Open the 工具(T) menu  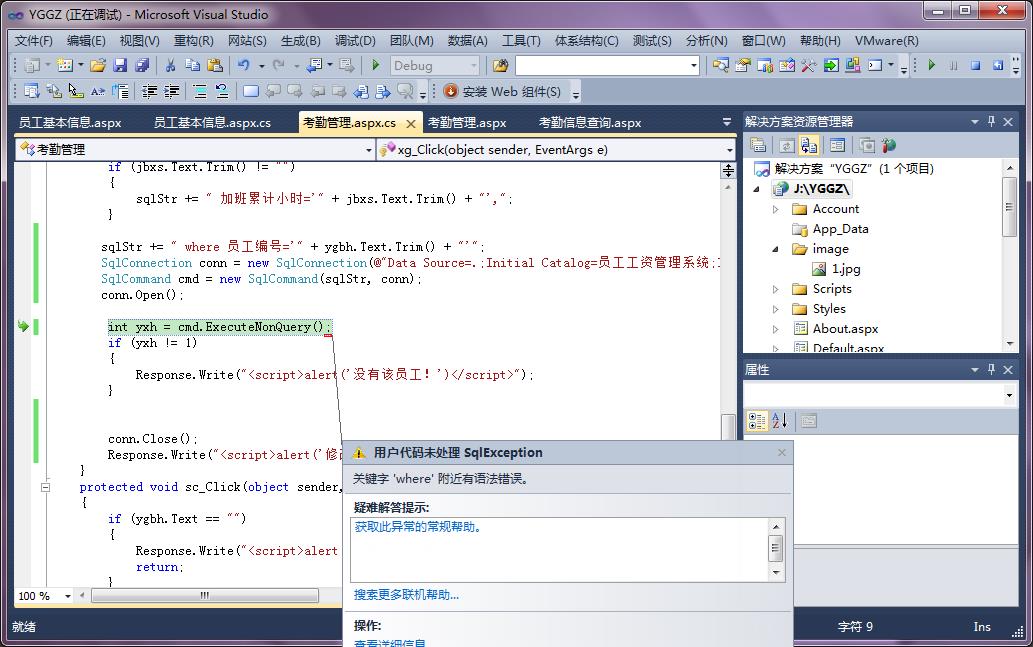pyautogui.click(x=521, y=41)
